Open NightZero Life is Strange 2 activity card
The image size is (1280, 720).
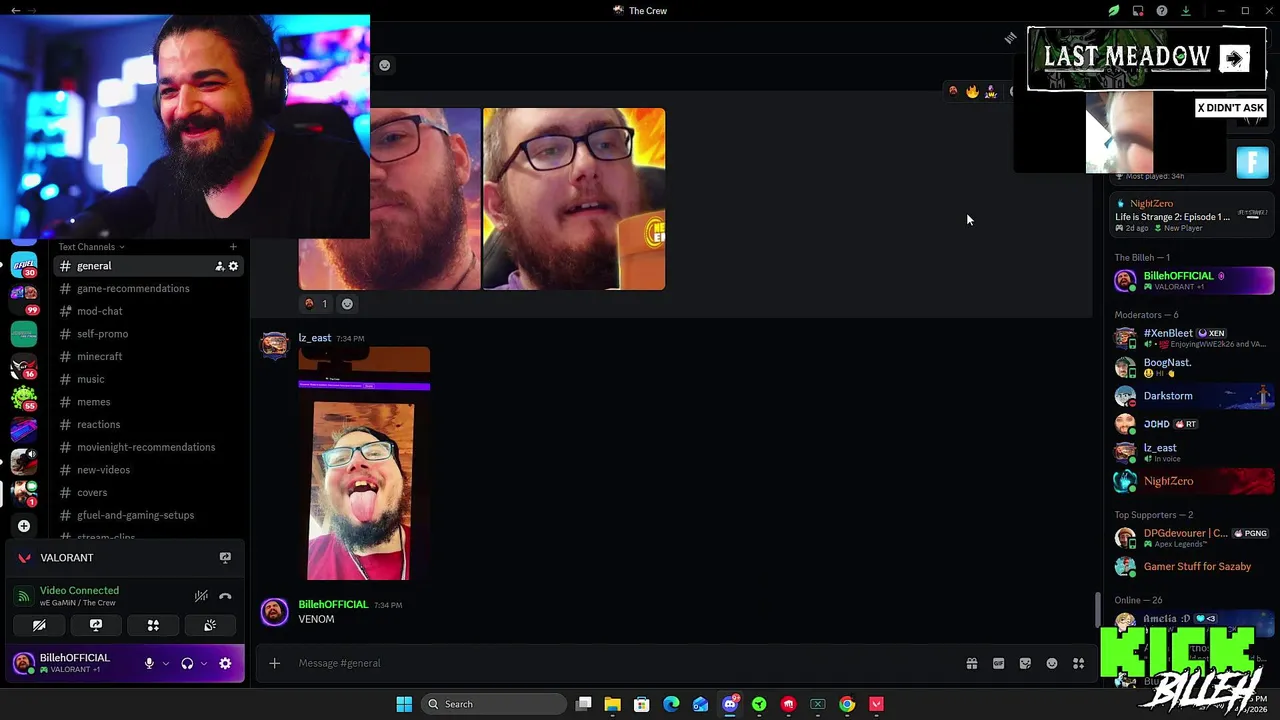[x=1194, y=215]
